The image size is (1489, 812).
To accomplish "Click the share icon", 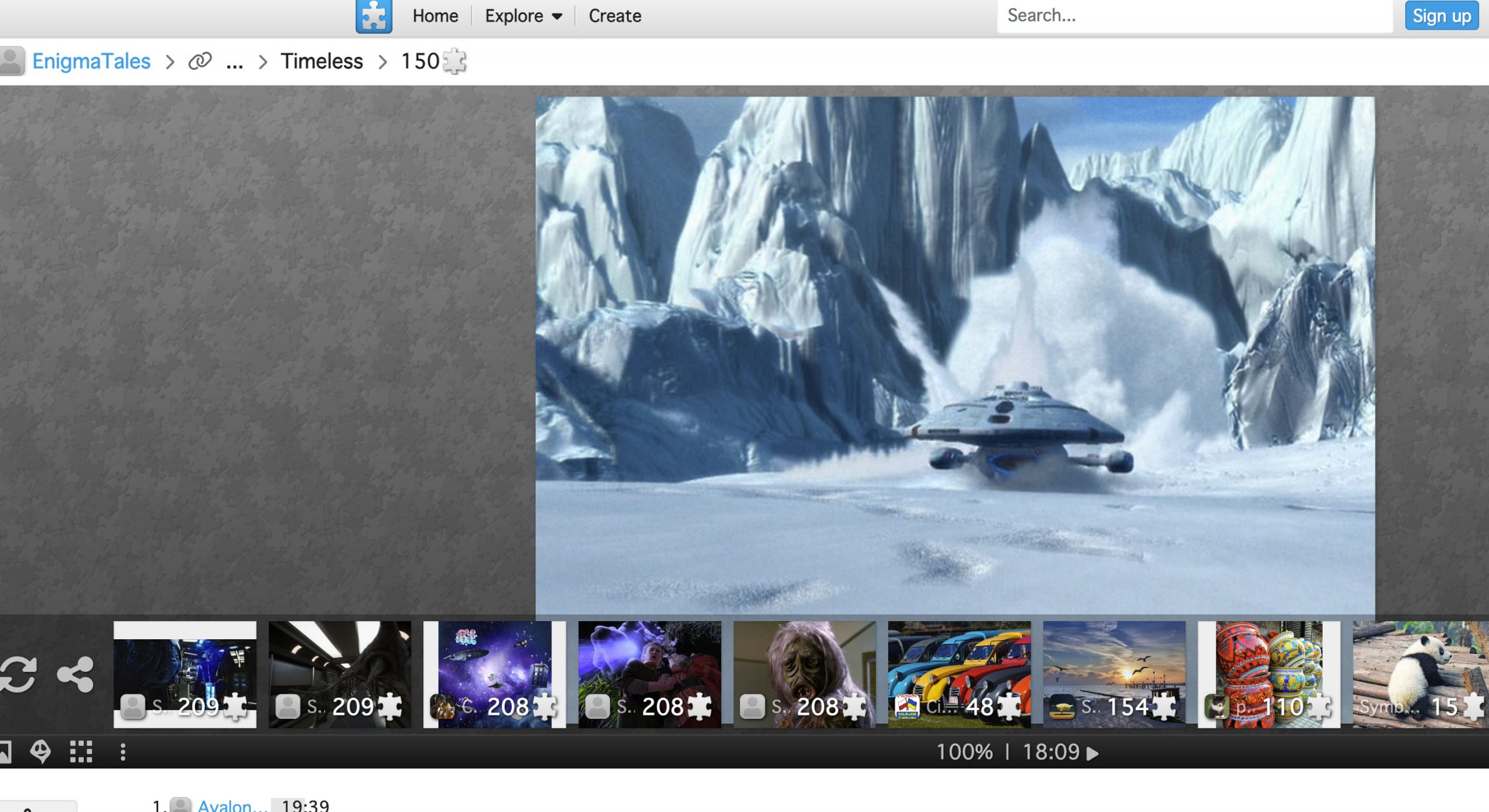I will pyautogui.click(x=76, y=675).
